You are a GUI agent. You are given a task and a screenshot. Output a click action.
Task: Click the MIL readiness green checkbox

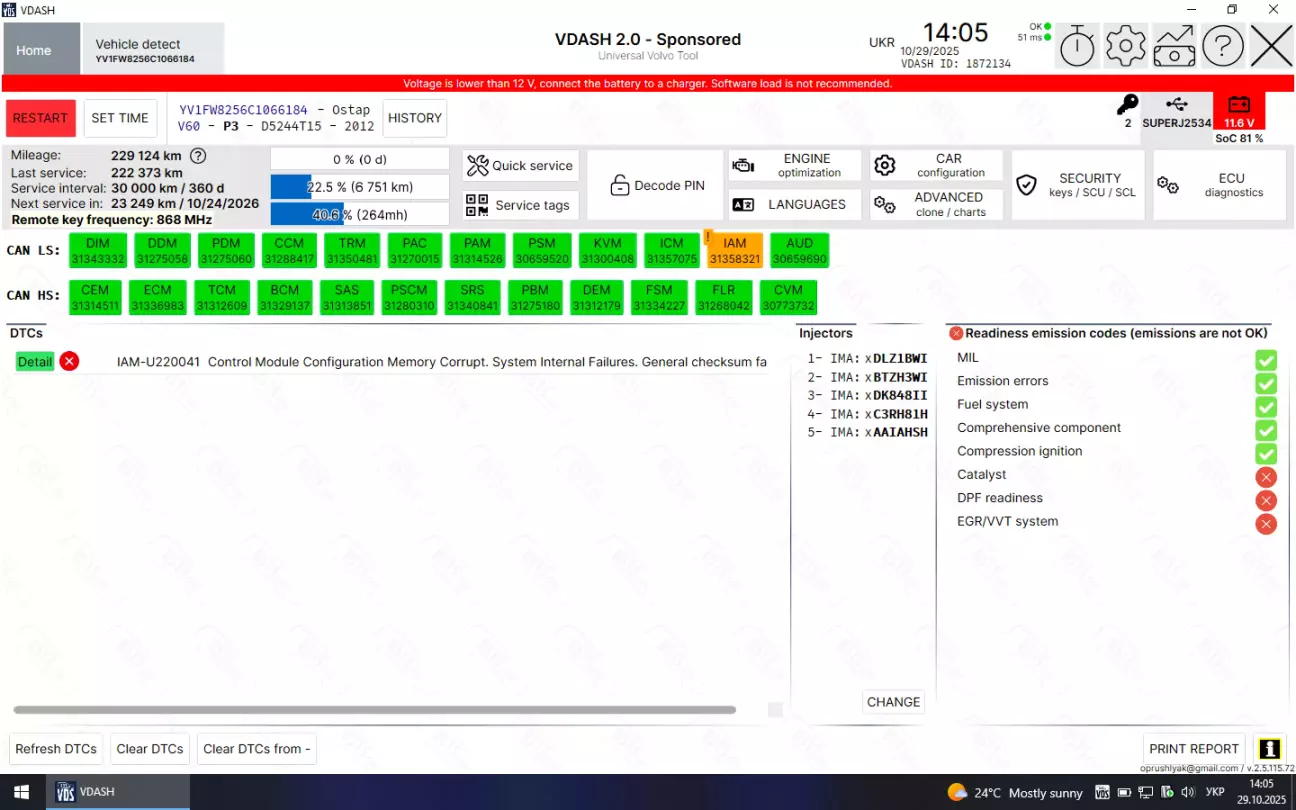click(x=1266, y=359)
